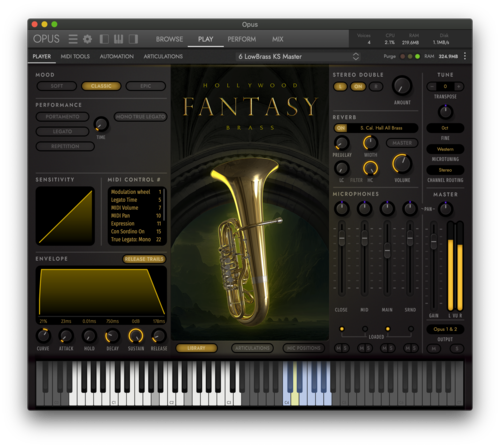Open the three-dot options menu
Viewport: 500px width, 447px height.
(x=465, y=56)
